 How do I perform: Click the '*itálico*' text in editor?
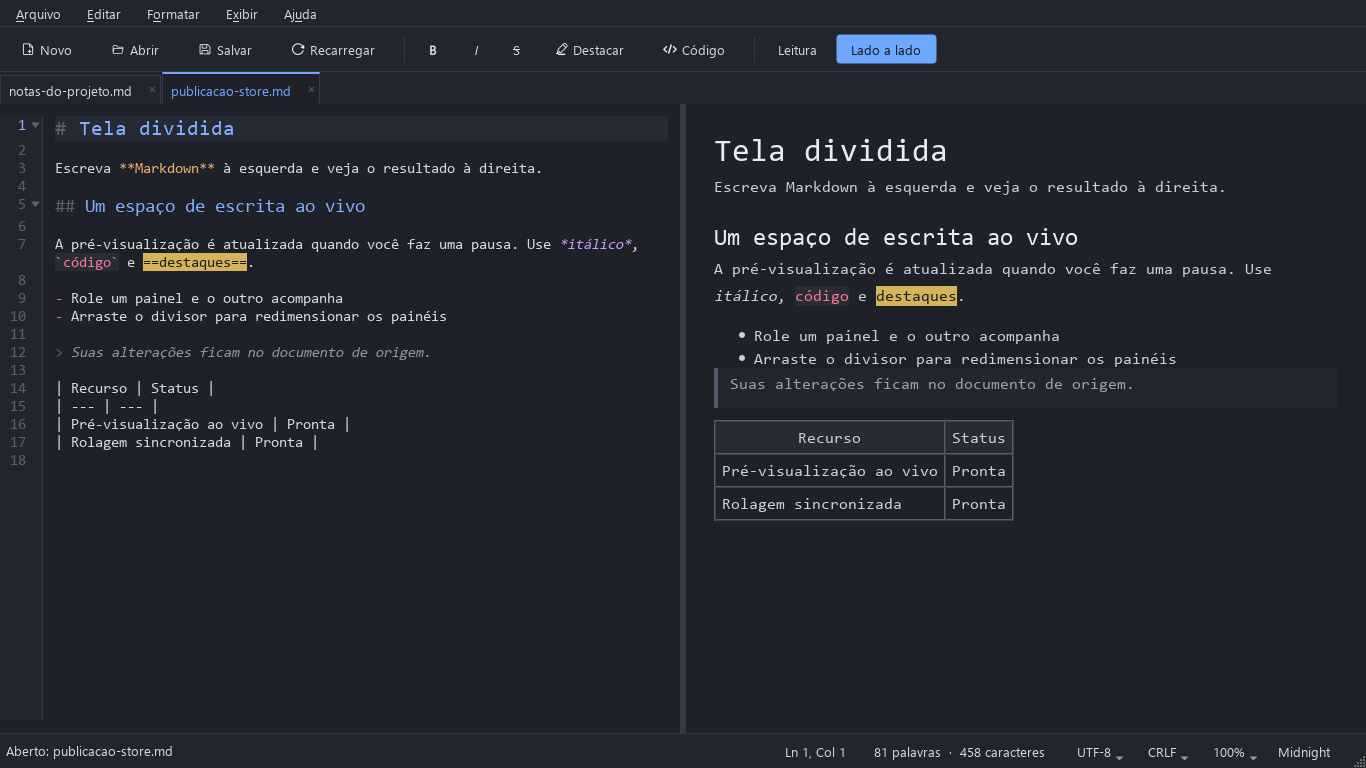click(595, 244)
